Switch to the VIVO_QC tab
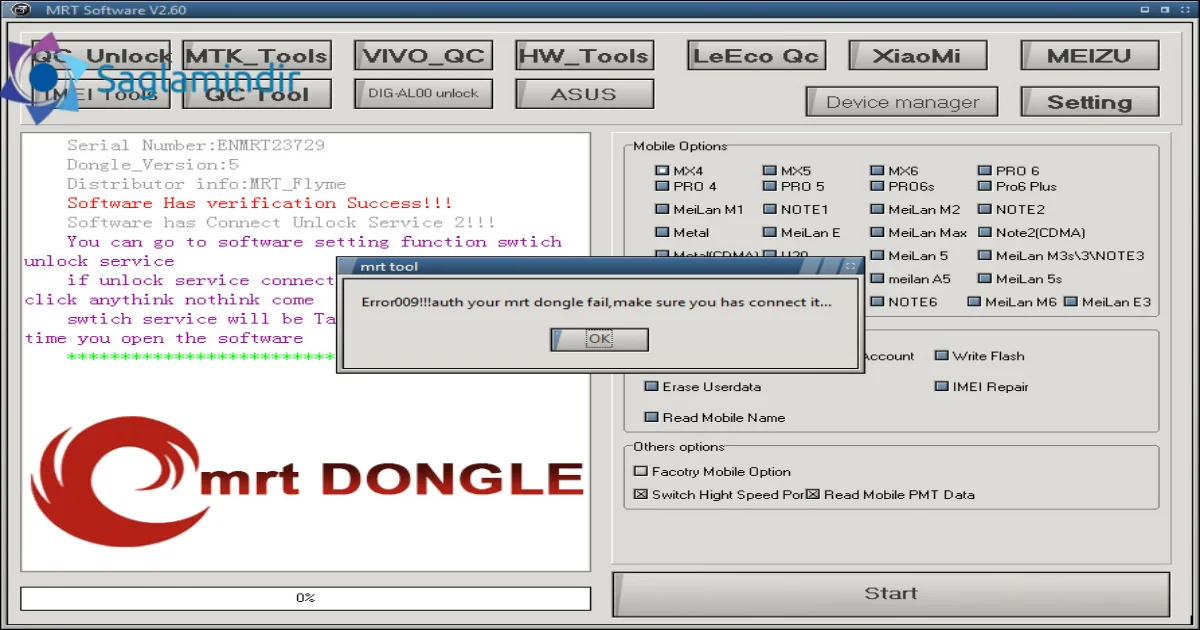 [424, 55]
